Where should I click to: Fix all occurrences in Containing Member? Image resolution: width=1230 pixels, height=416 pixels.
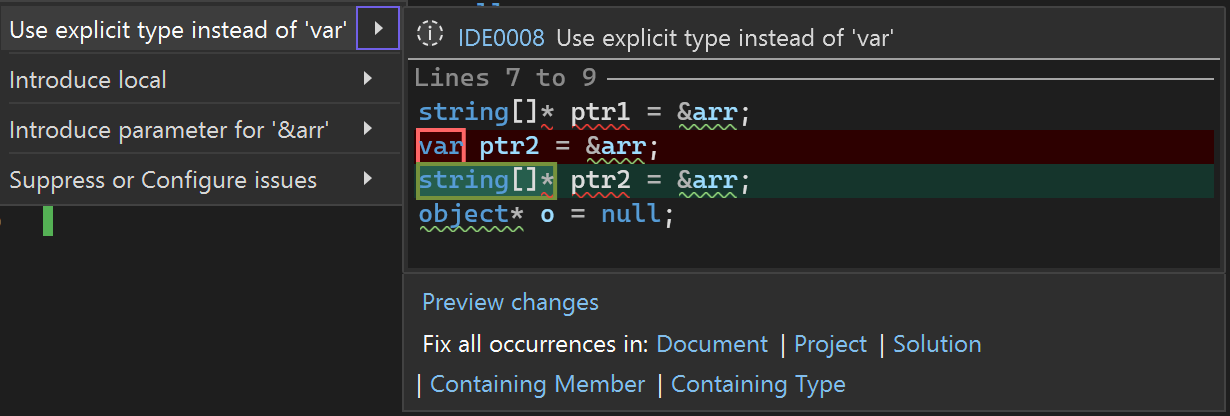pos(537,384)
